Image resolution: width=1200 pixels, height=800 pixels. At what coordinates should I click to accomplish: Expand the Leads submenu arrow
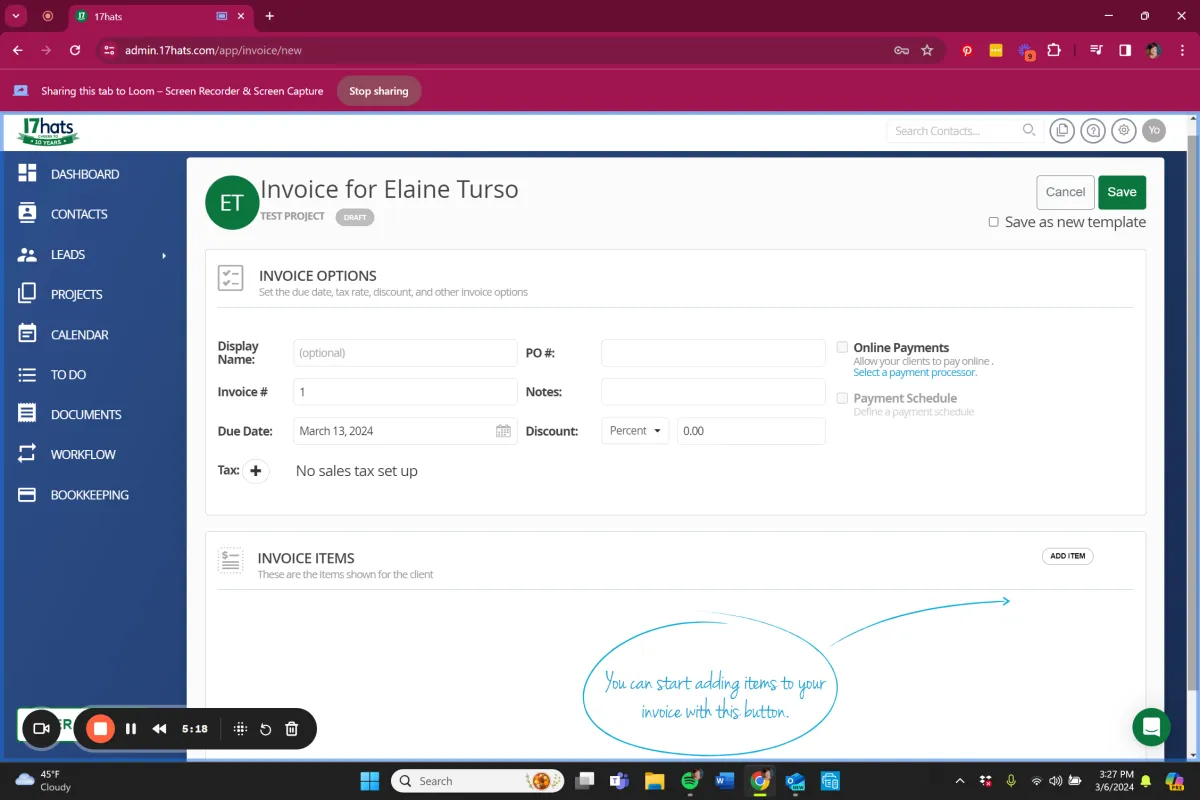164,255
